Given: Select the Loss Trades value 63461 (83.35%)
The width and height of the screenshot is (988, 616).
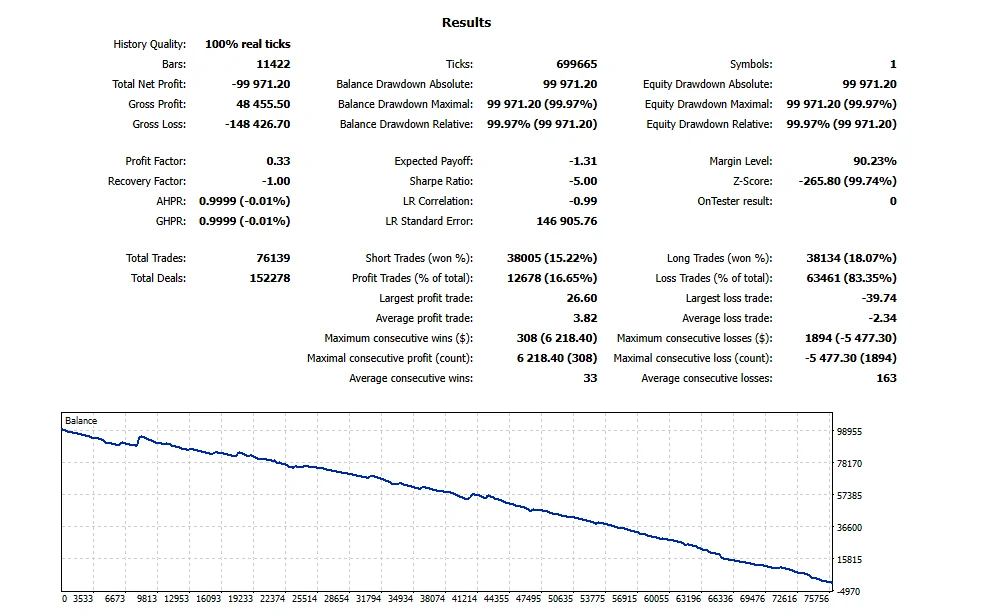Looking at the screenshot, I should (x=851, y=278).
